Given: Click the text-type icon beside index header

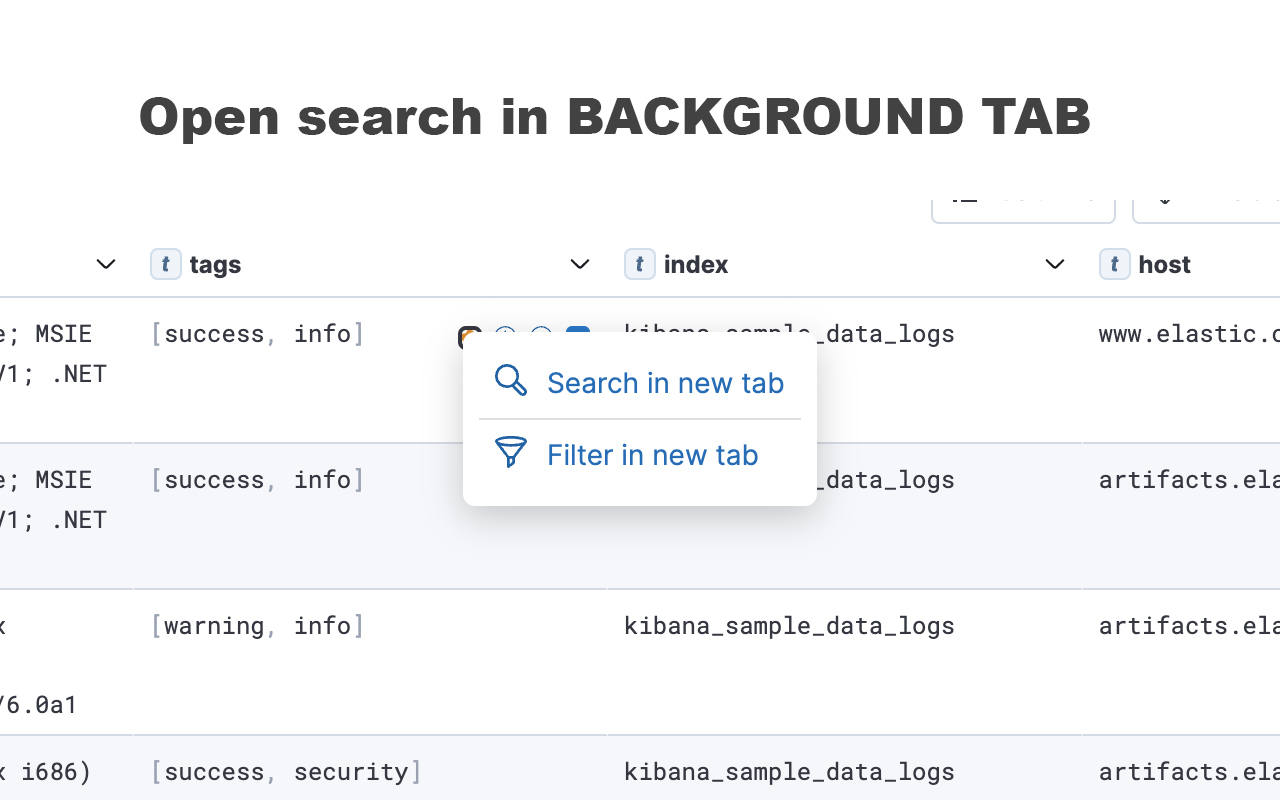Looking at the screenshot, I should (639, 264).
